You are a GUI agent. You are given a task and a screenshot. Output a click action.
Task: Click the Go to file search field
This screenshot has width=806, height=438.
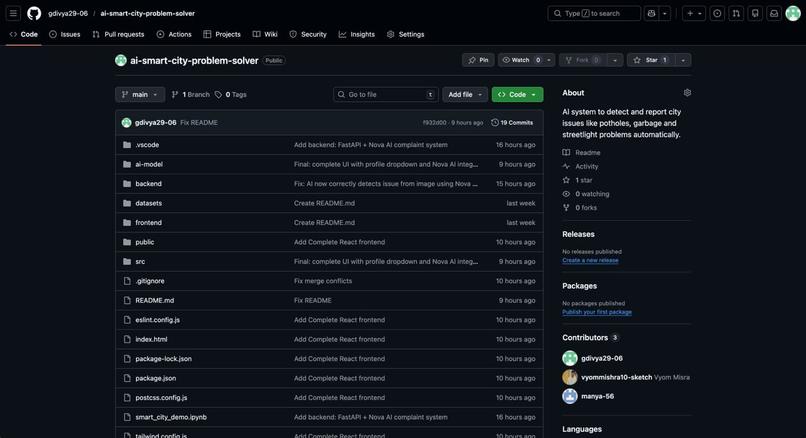tap(386, 95)
